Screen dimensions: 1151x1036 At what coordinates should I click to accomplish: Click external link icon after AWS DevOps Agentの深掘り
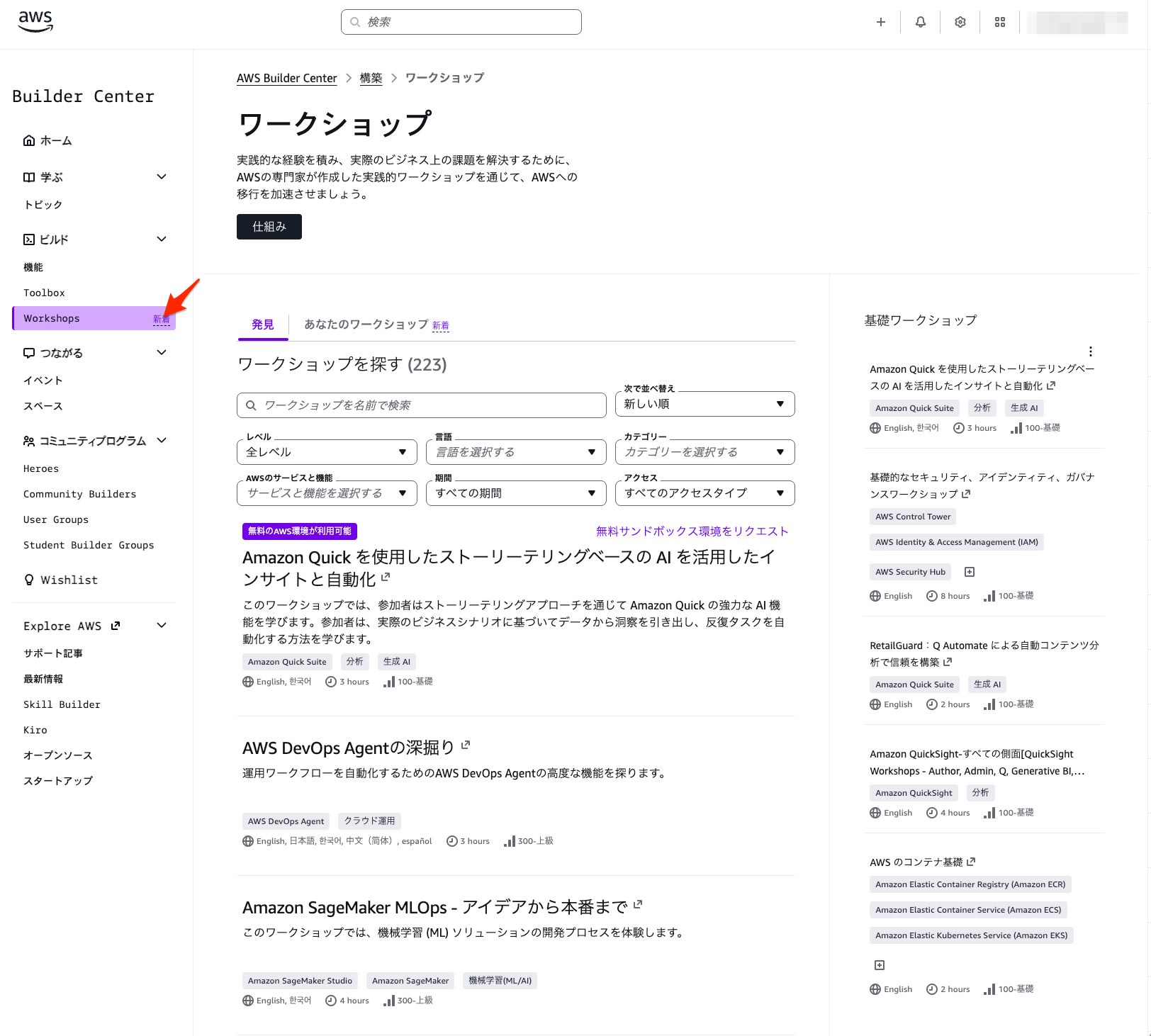pos(466,745)
